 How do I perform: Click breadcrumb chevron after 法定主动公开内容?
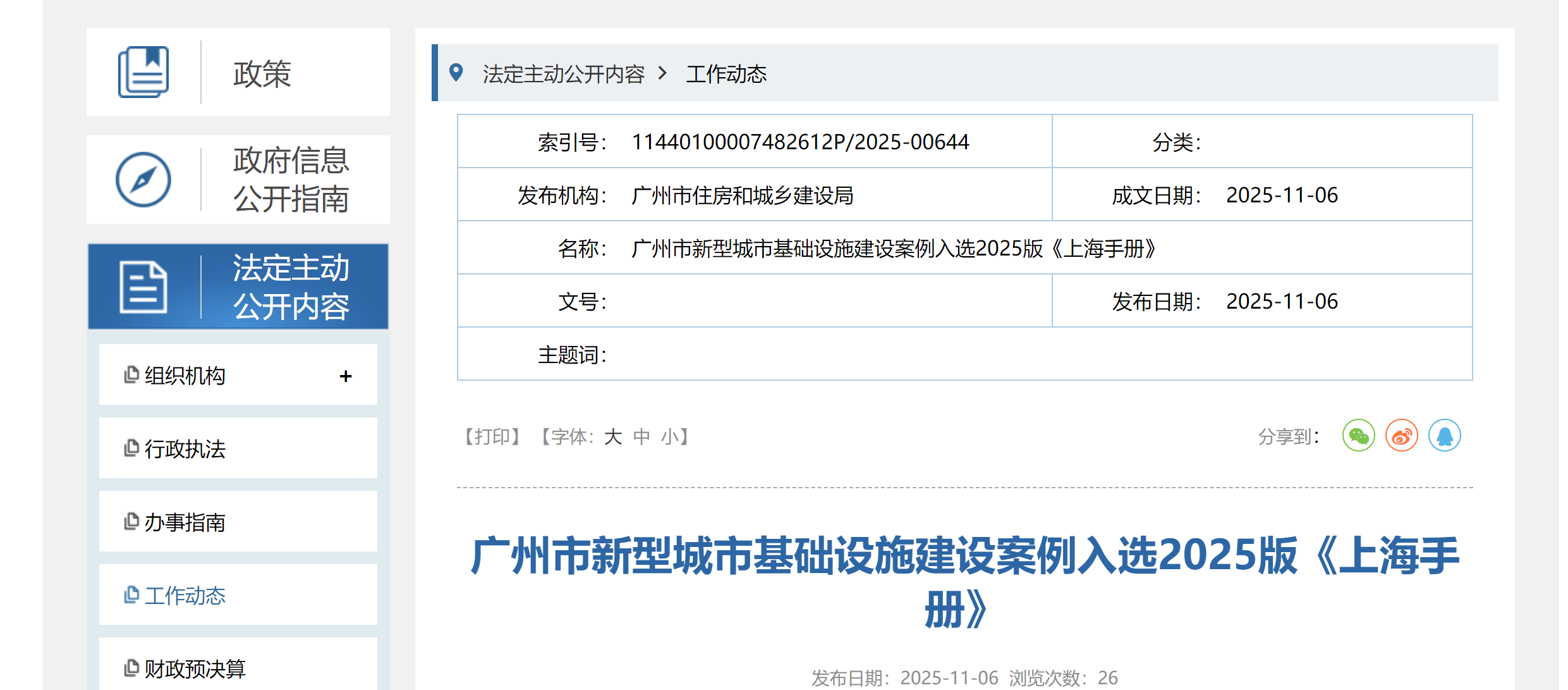pyautogui.click(x=662, y=73)
